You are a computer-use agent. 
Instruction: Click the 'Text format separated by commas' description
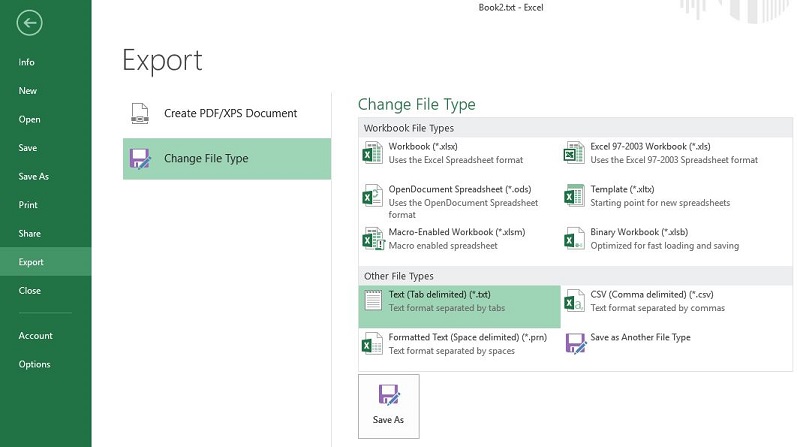(657, 308)
